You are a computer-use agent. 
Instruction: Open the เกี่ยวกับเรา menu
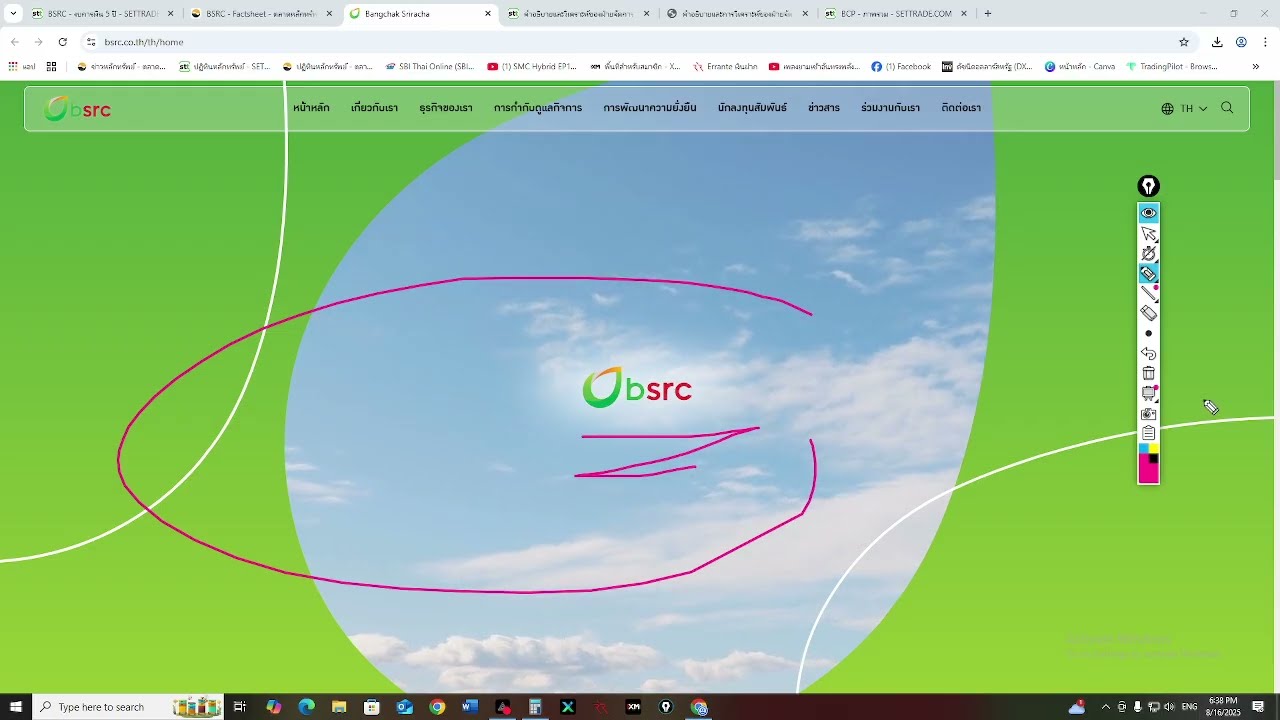coord(374,108)
